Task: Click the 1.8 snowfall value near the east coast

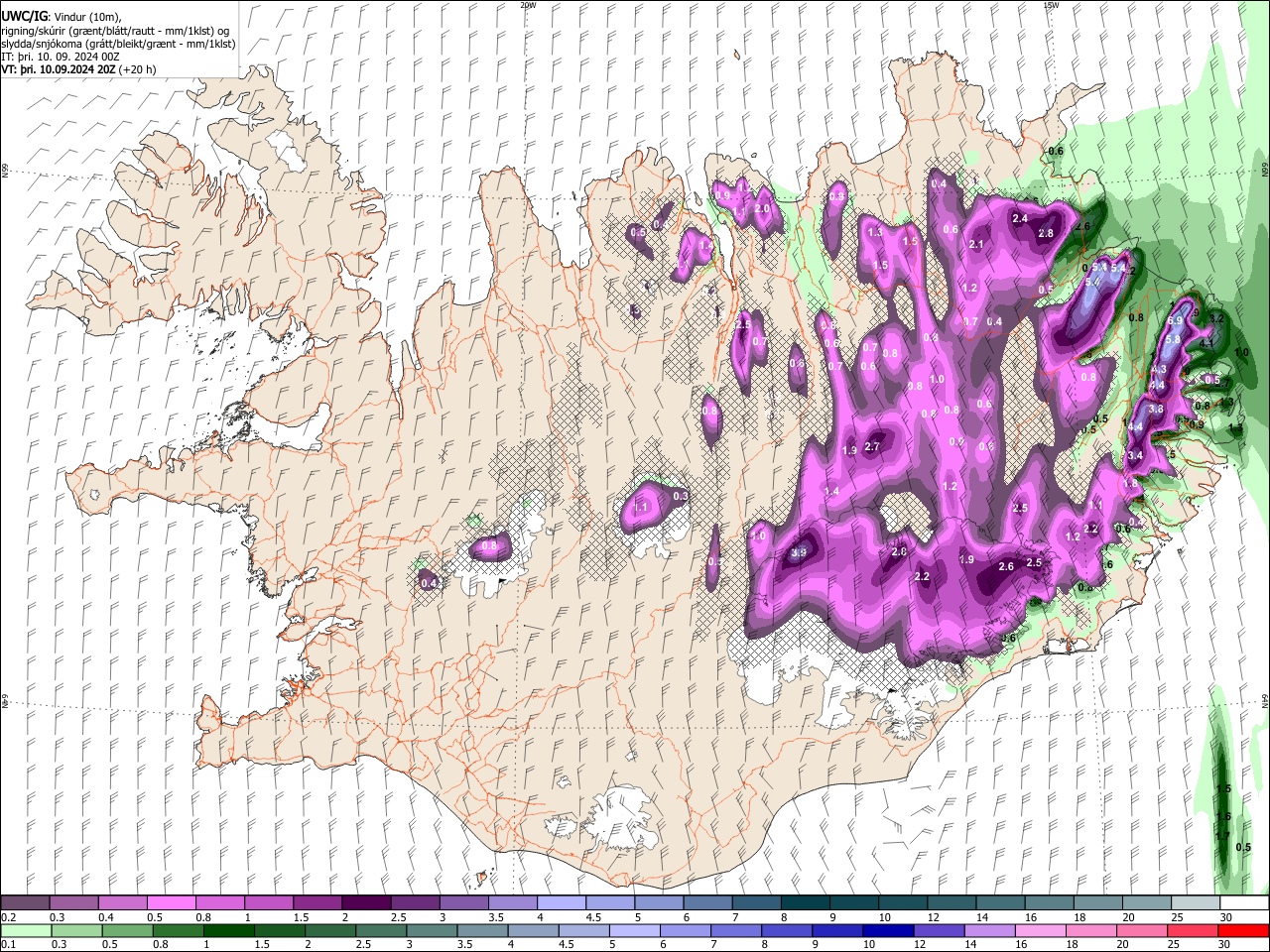Action: coord(1129,483)
